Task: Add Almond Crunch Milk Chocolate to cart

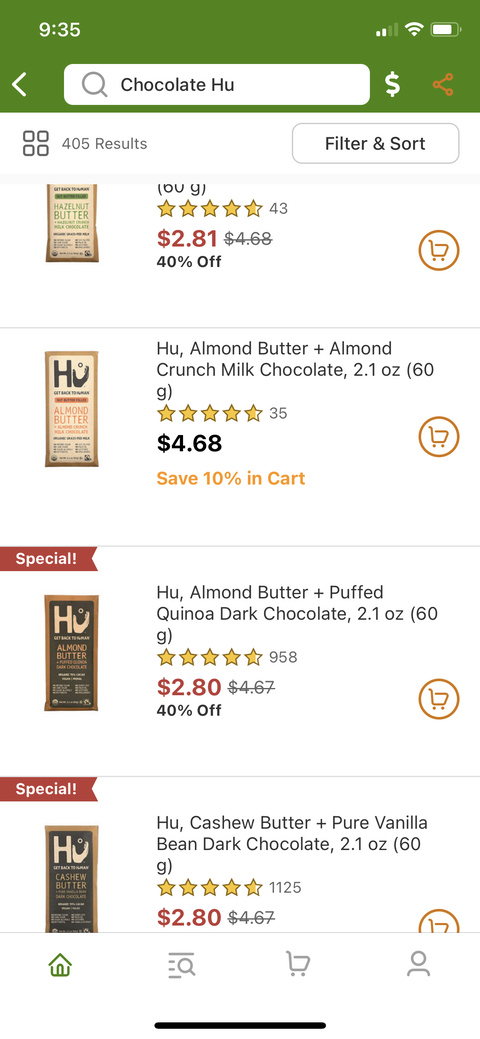Action: [439, 437]
